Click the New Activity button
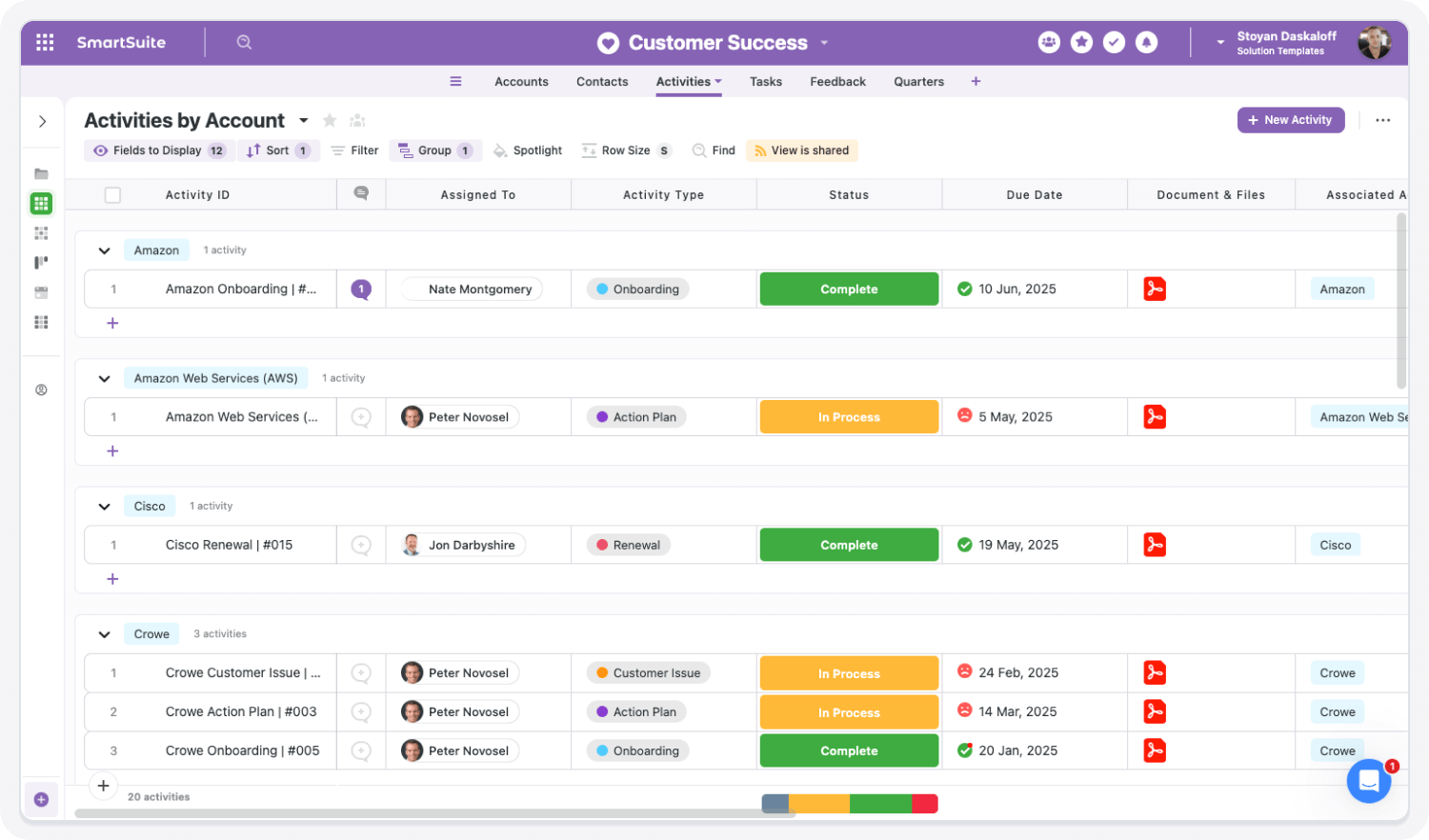This screenshot has width=1429, height=840. [1291, 120]
